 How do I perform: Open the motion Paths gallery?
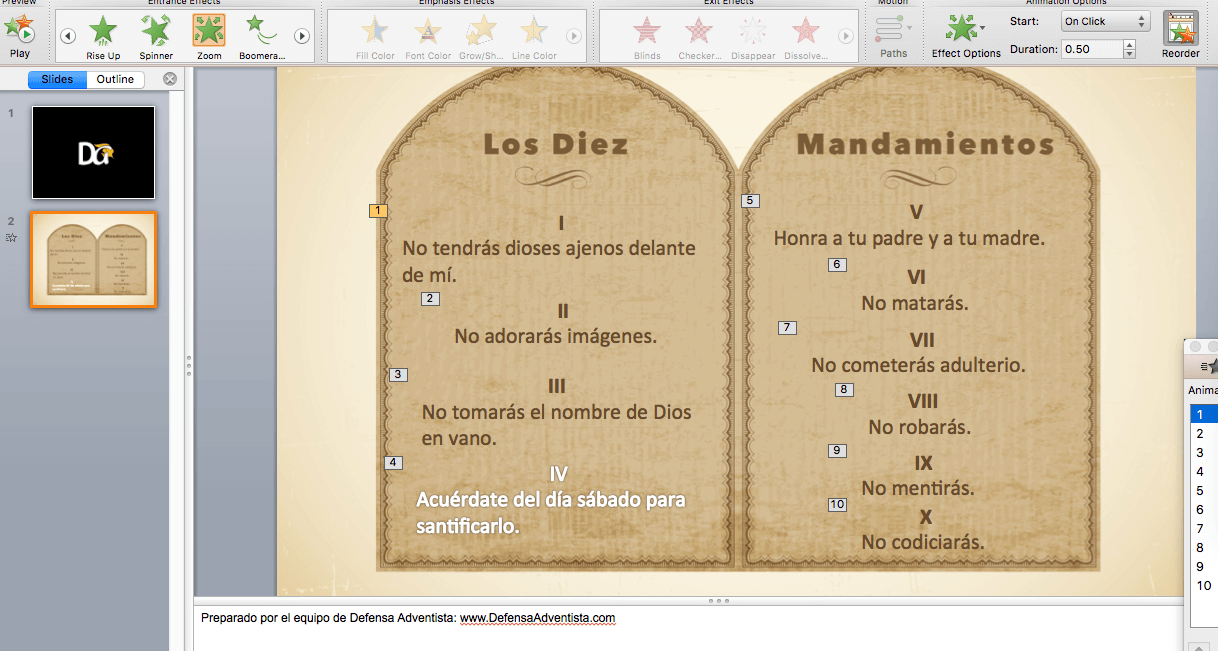893,36
